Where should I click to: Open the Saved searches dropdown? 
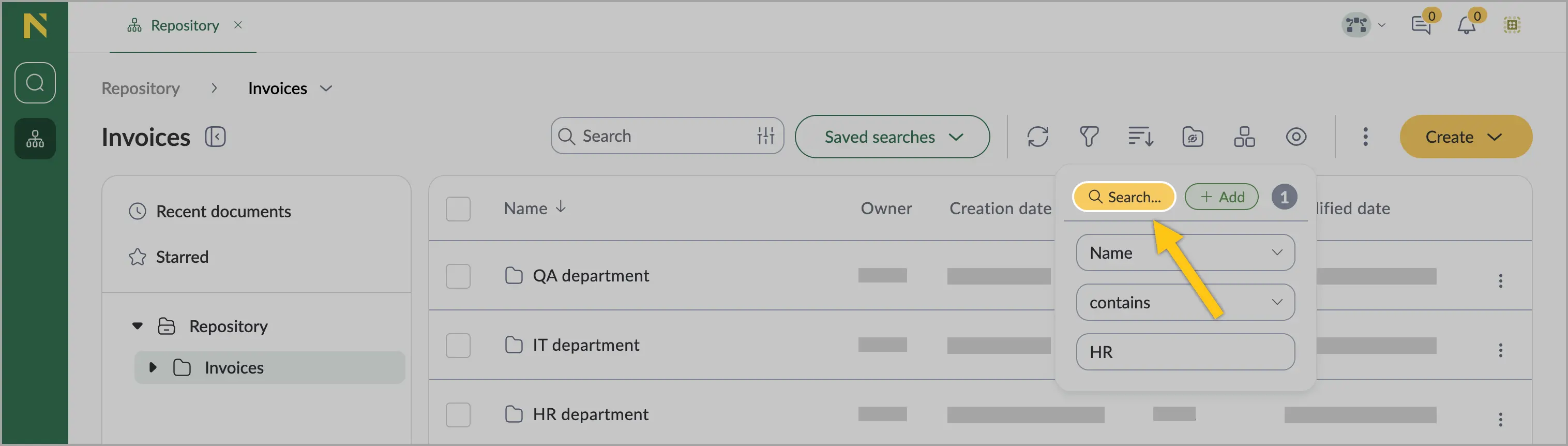[x=892, y=137]
